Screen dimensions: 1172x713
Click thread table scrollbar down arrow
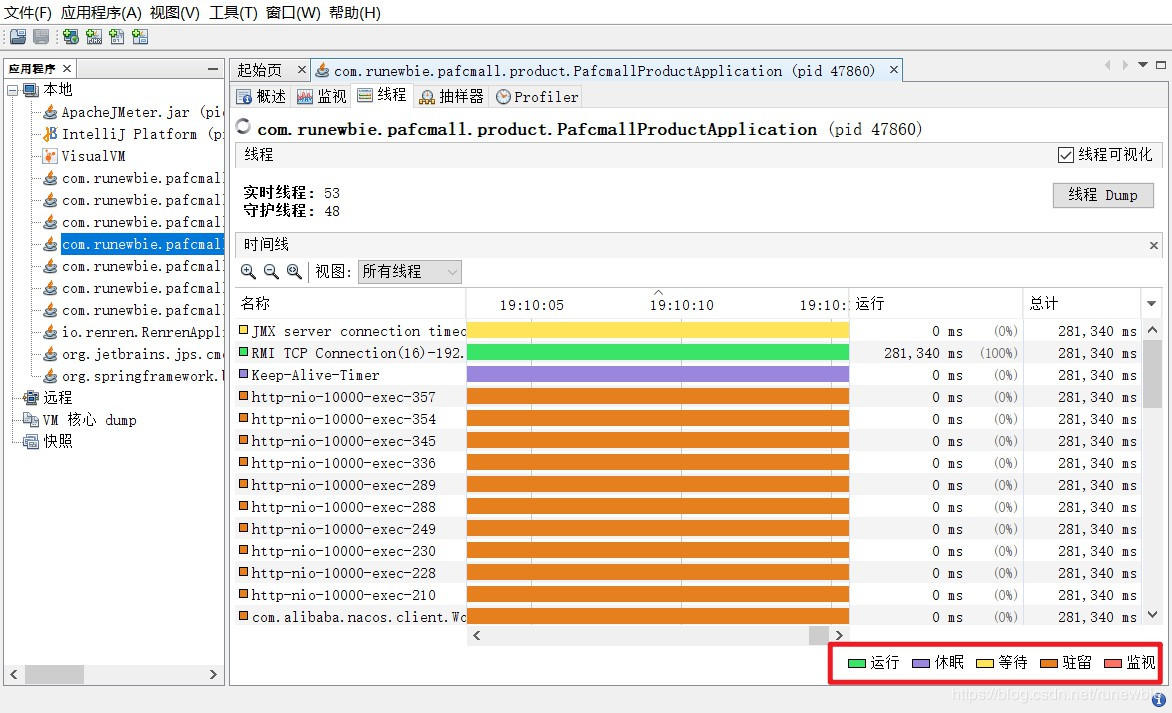(1153, 615)
